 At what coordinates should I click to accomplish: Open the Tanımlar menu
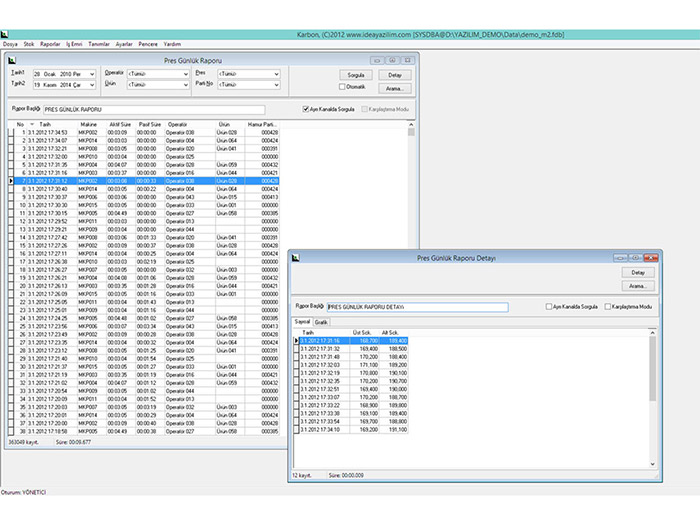pos(99,45)
